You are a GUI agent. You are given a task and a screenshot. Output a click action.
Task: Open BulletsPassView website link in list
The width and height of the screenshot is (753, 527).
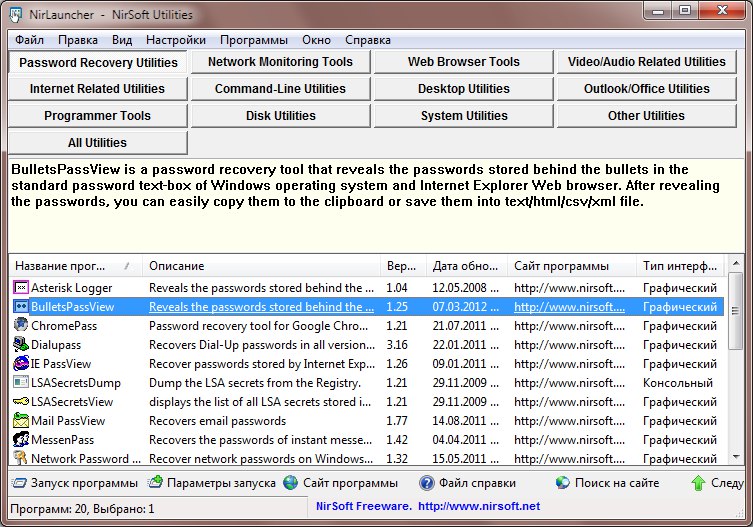click(569, 307)
